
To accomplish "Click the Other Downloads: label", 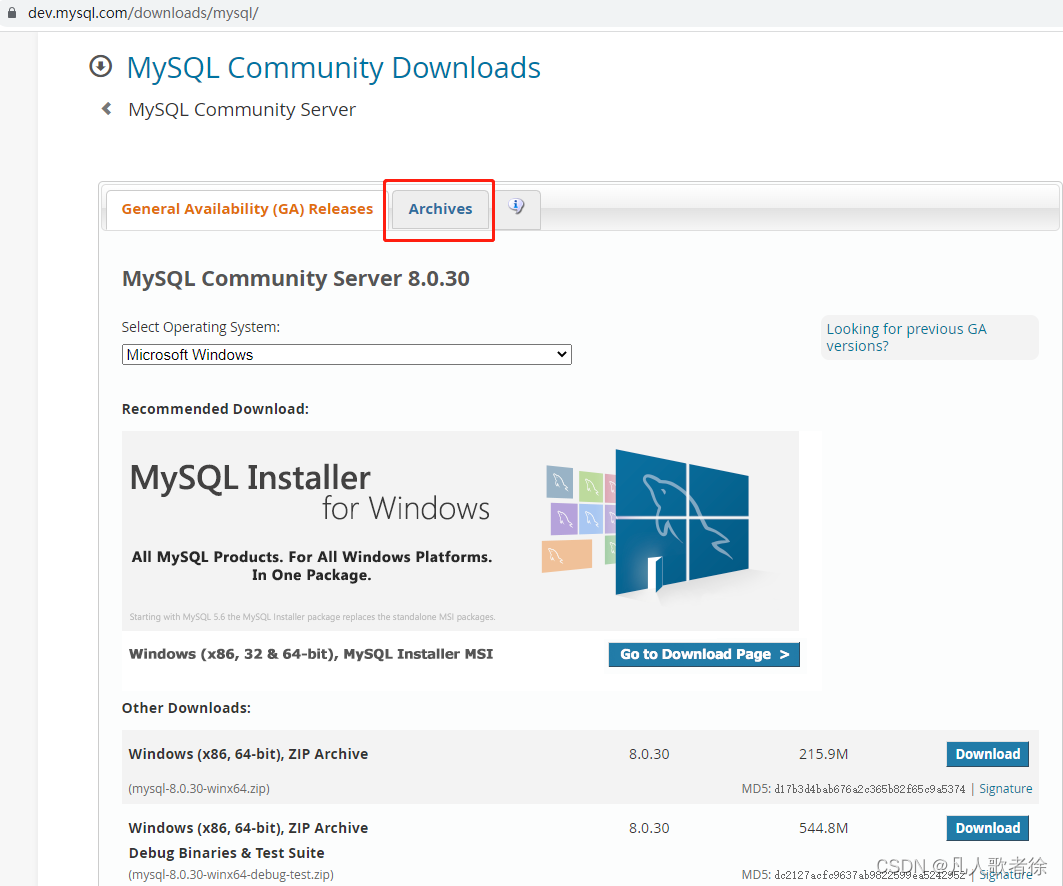I will pos(186,708).
